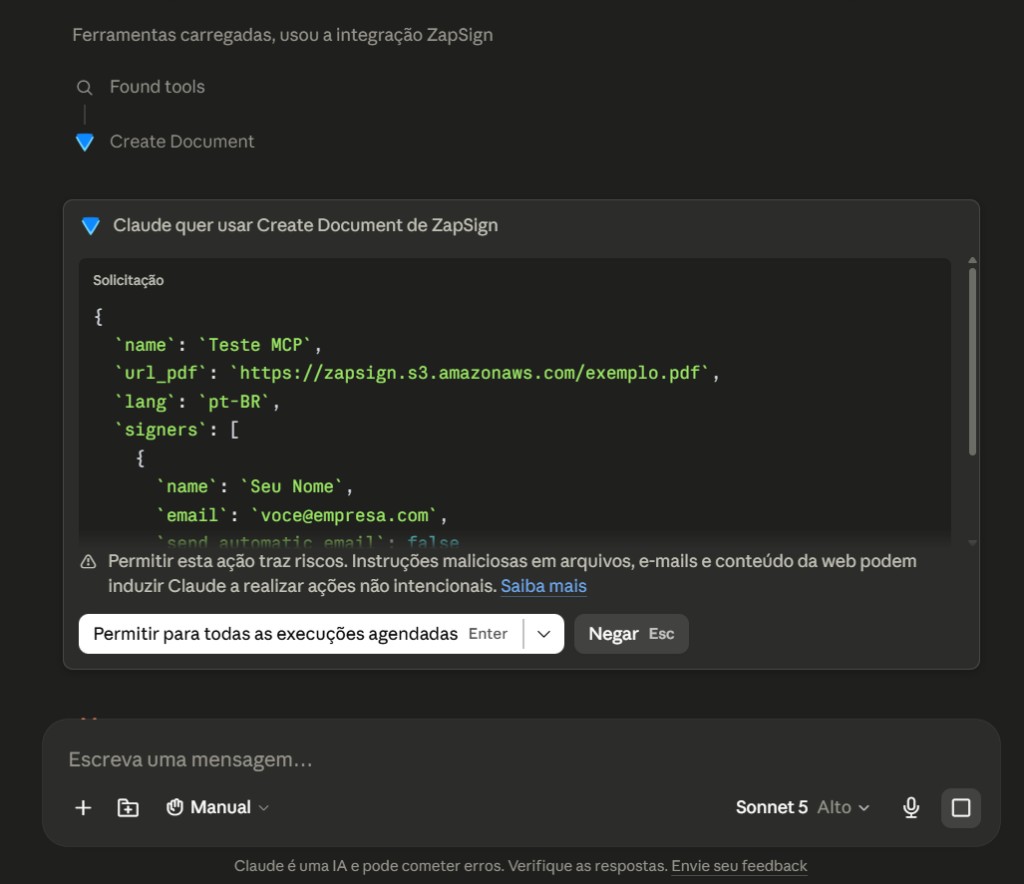
Task: Click the scrollbar up arrow in request panel
Action: tap(972, 260)
